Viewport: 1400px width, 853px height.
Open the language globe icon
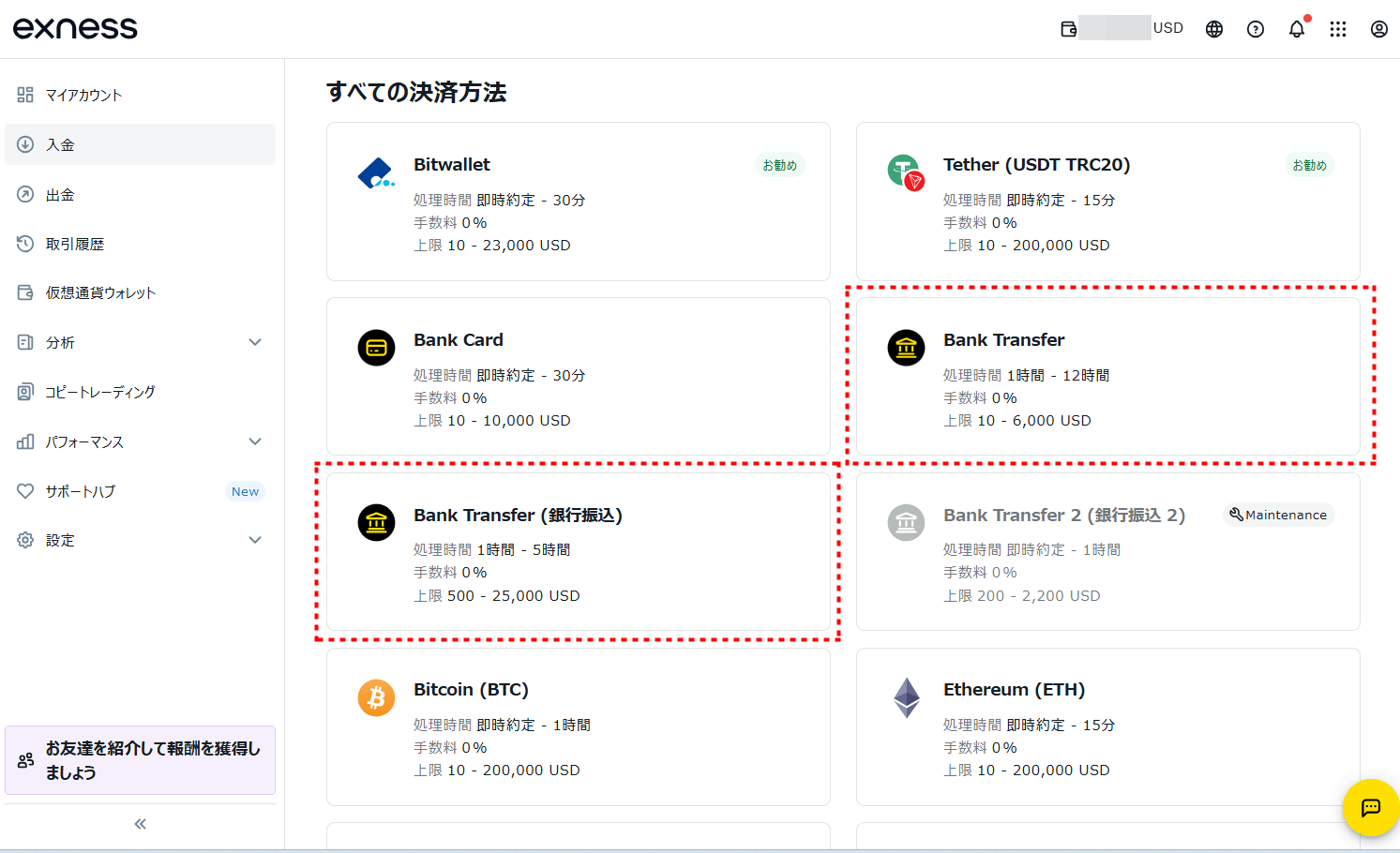(x=1214, y=29)
